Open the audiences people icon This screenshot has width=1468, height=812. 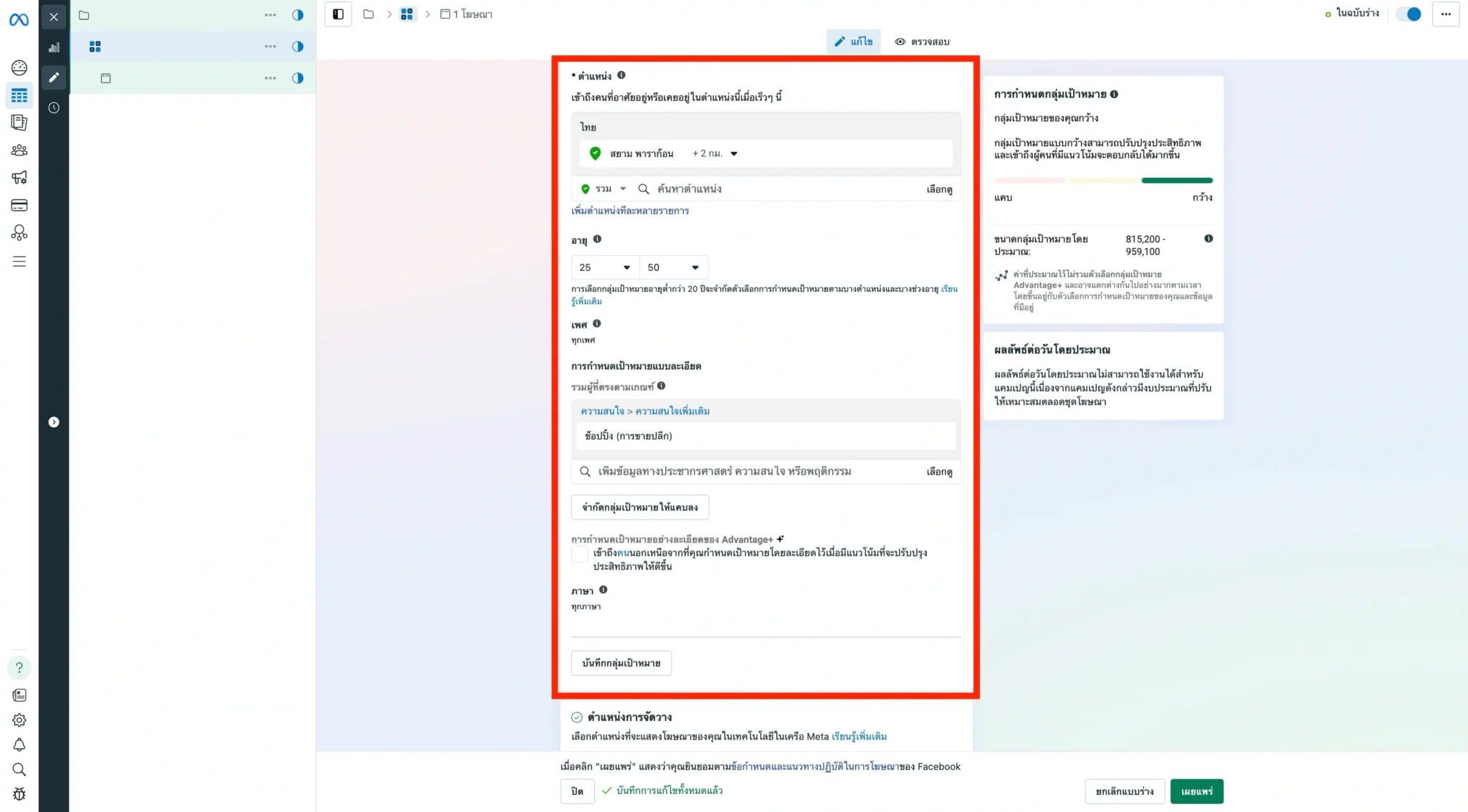[19, 151]
